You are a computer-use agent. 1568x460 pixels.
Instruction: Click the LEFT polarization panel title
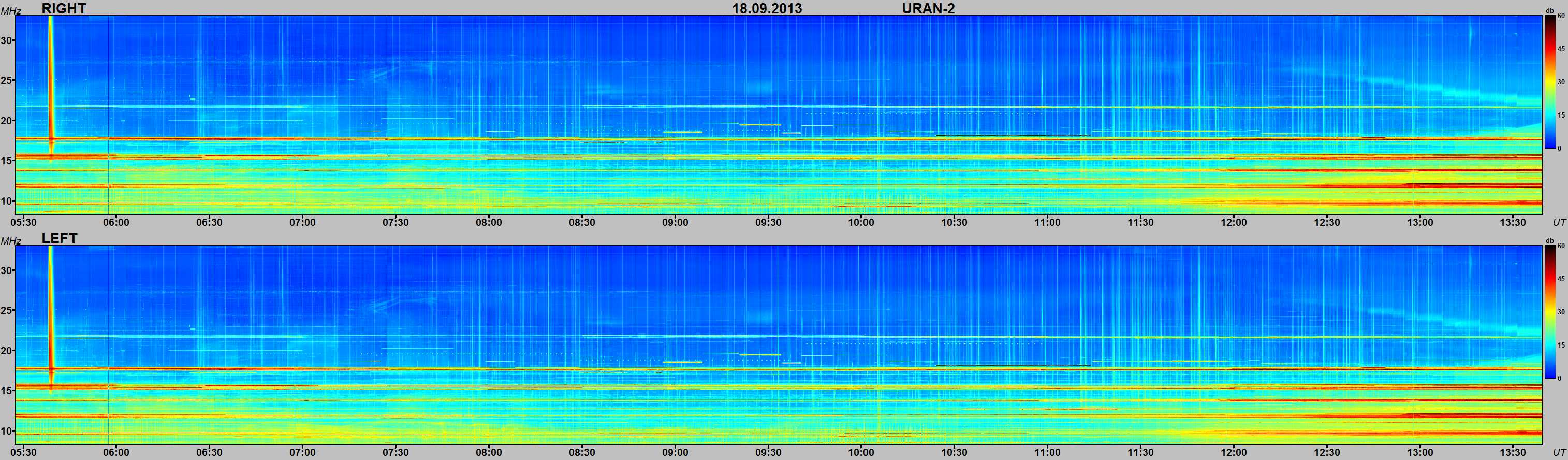(x=59, y=238)
